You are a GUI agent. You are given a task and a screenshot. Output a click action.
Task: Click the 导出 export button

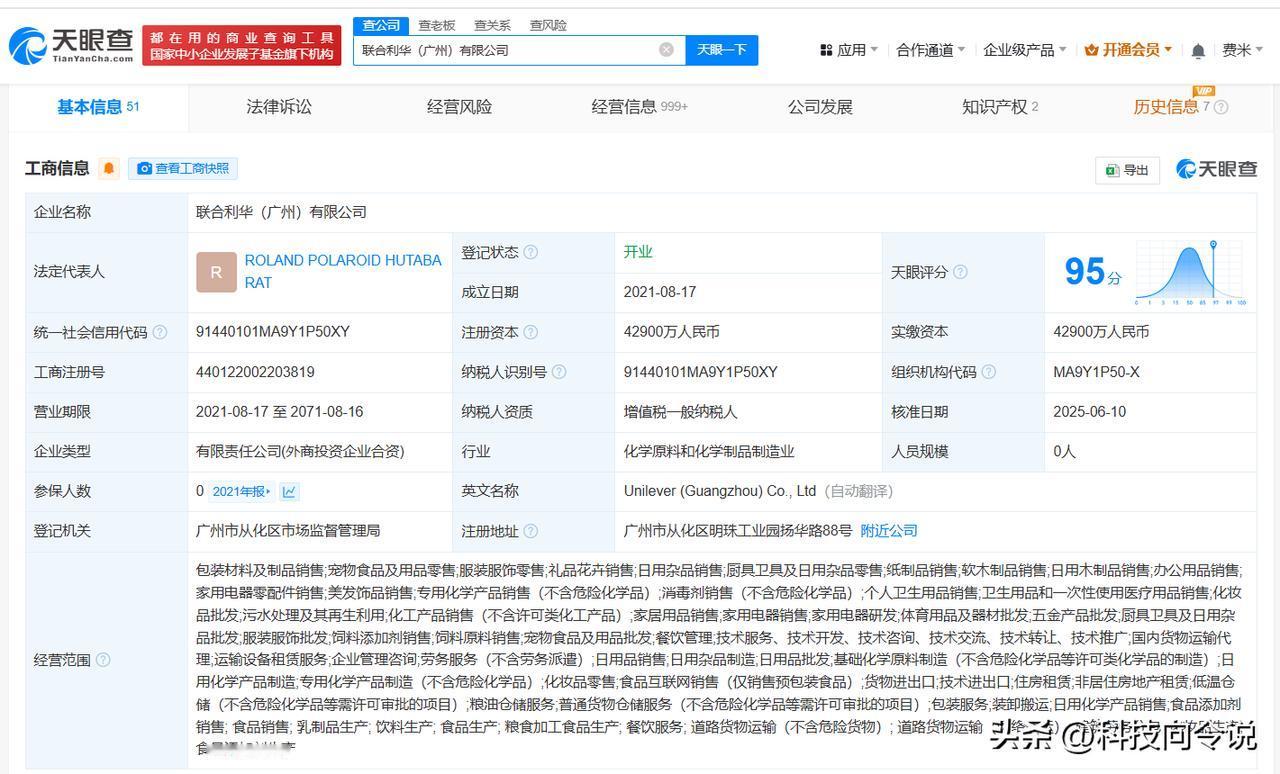click(1127, 170)
